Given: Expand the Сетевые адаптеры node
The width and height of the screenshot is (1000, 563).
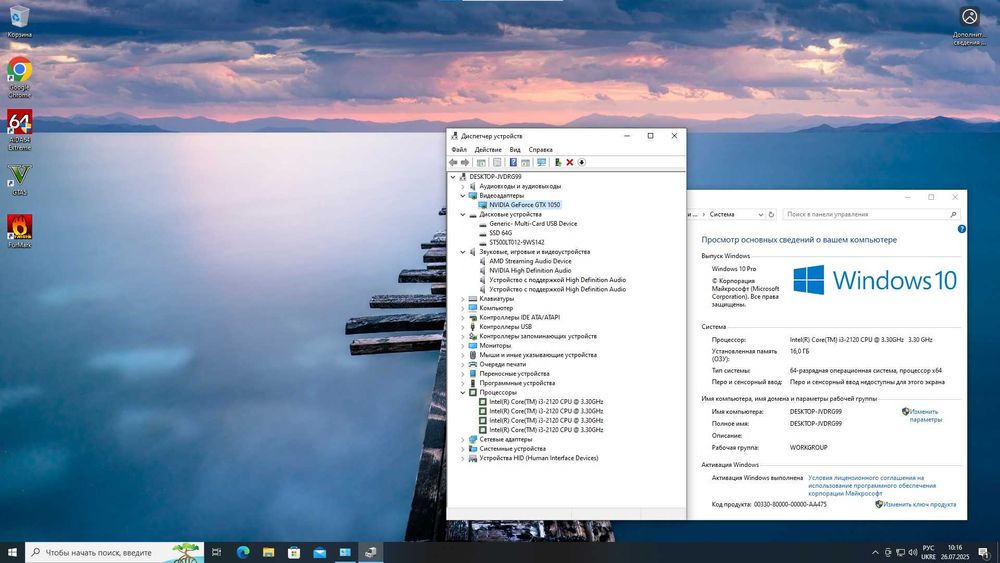Looking at the screenshot, I should coord(463,439).
